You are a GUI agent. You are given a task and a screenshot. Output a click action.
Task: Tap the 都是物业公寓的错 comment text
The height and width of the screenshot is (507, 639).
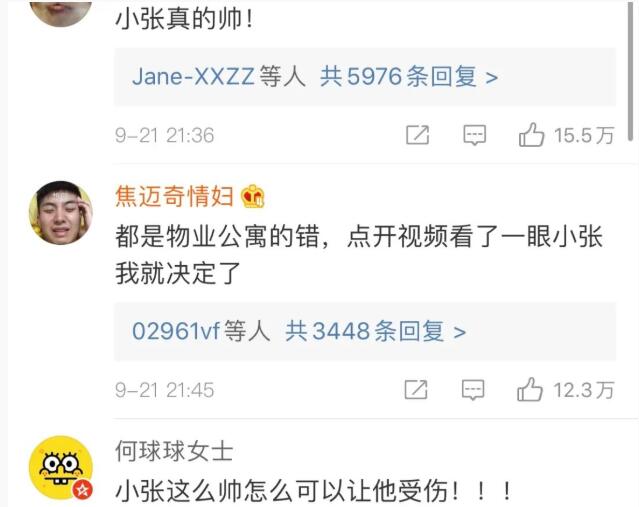[x=359, y=255]
